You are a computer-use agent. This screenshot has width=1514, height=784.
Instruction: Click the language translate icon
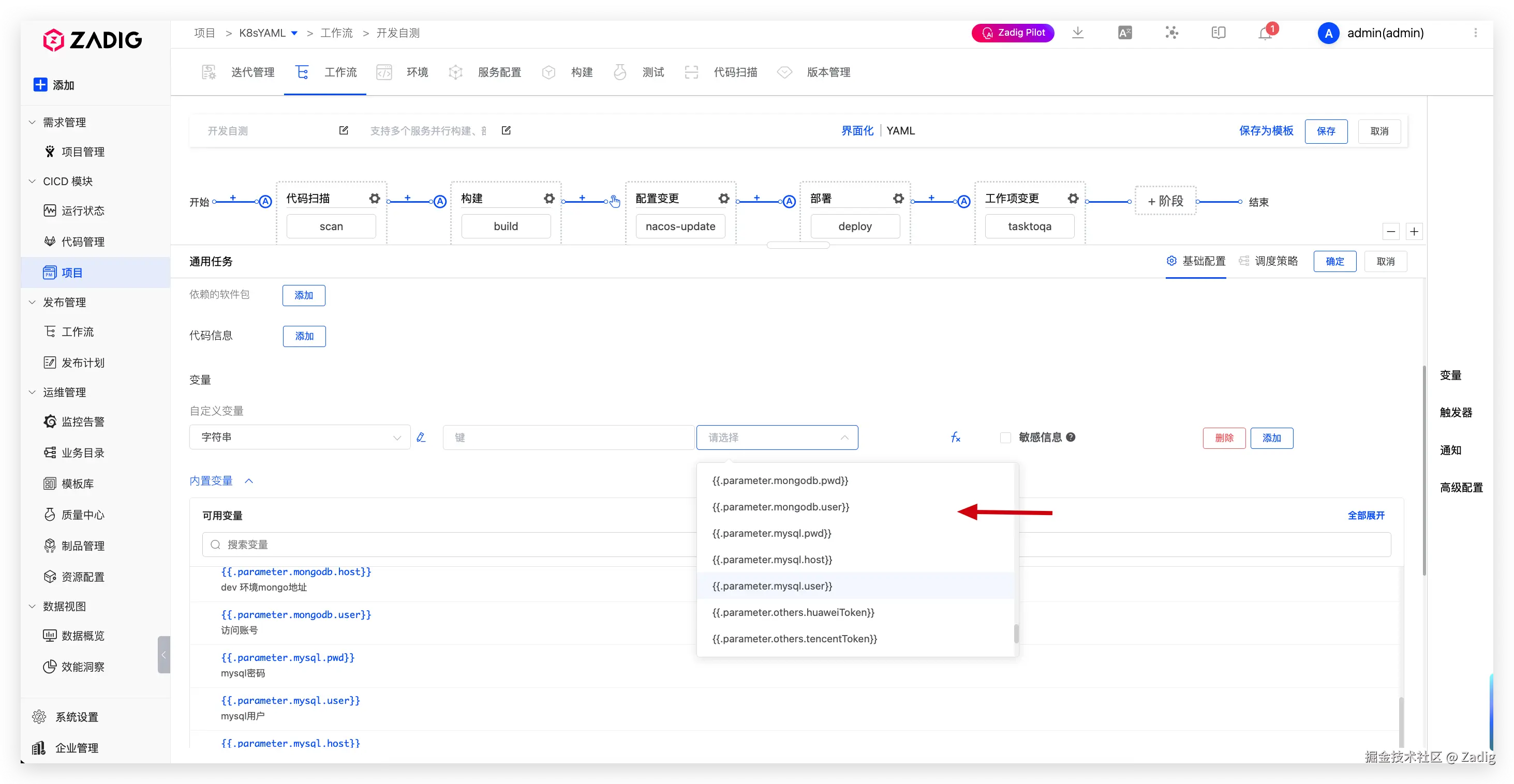(x=1124, y=33)
